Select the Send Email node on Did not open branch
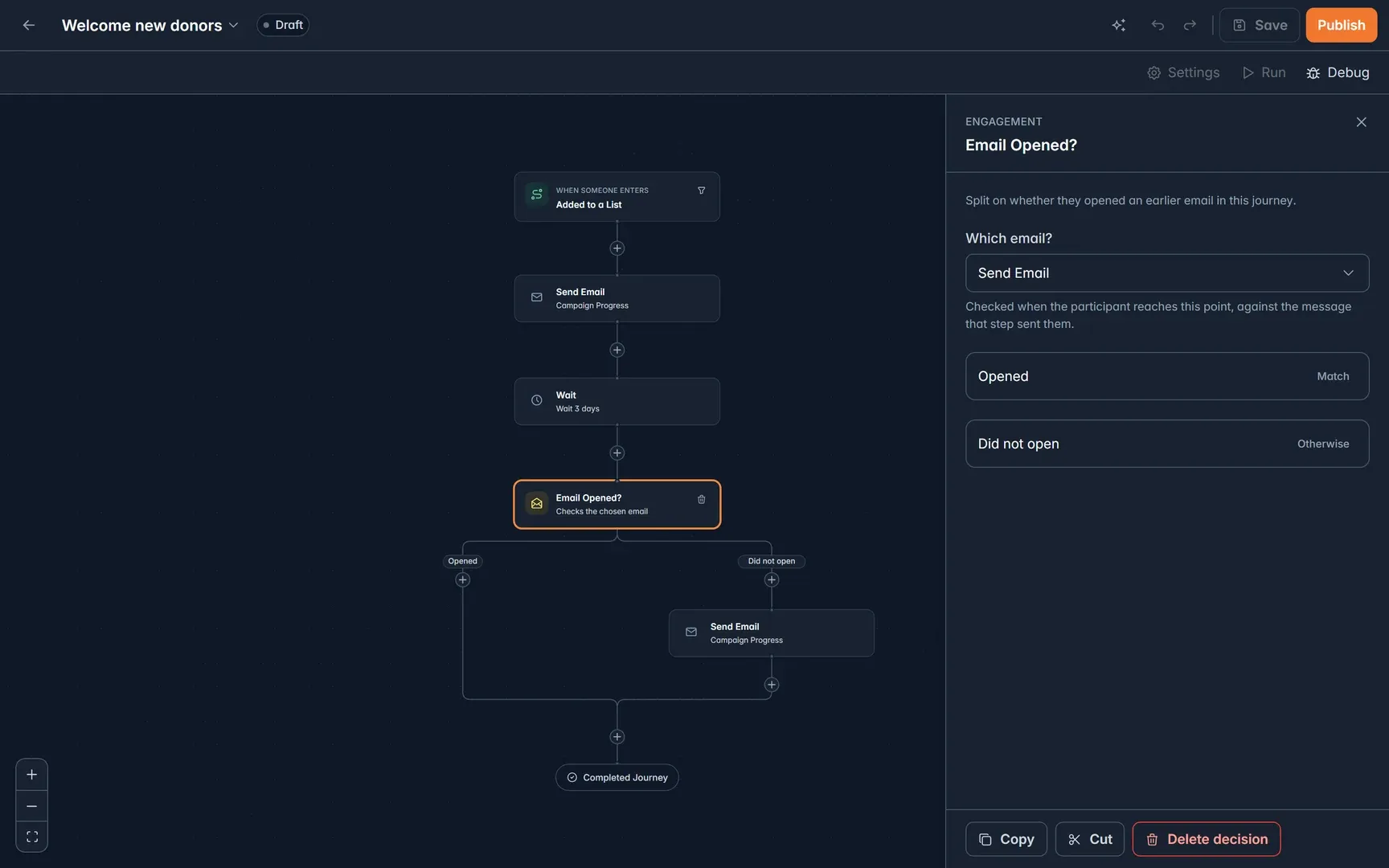 771,633
